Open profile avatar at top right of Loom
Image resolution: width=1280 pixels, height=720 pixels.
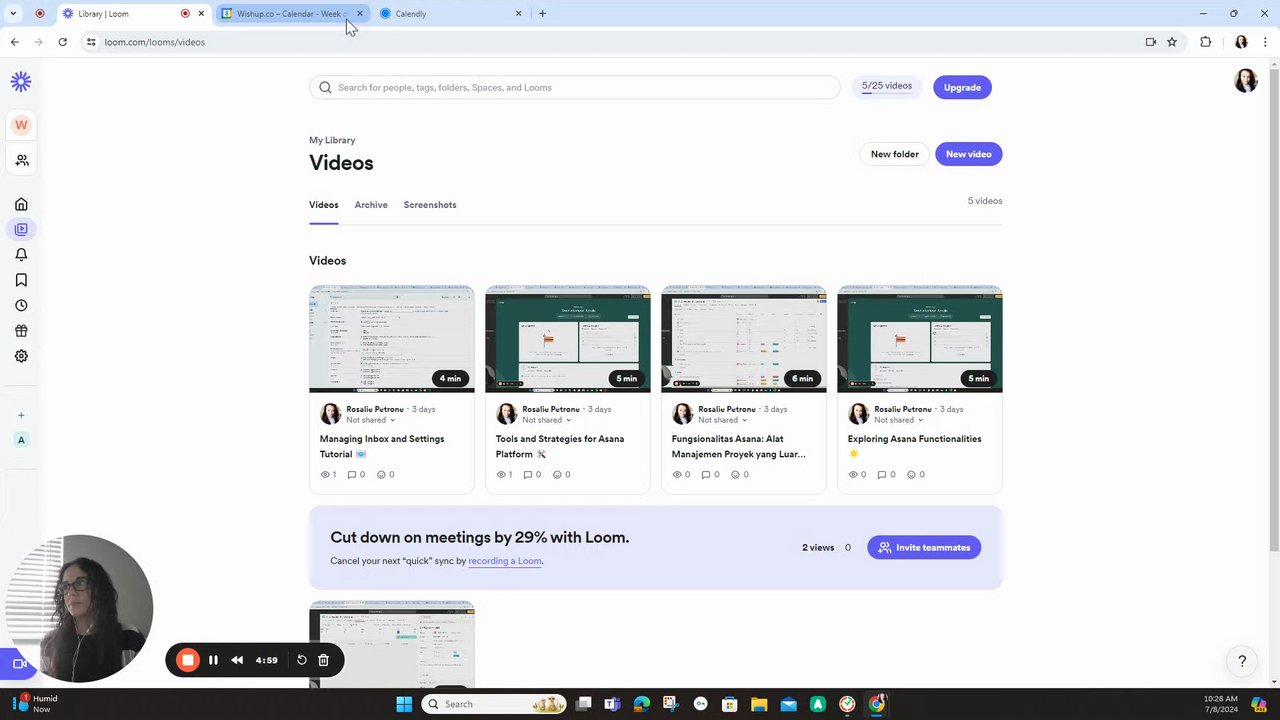click(x=1245, y=81)
